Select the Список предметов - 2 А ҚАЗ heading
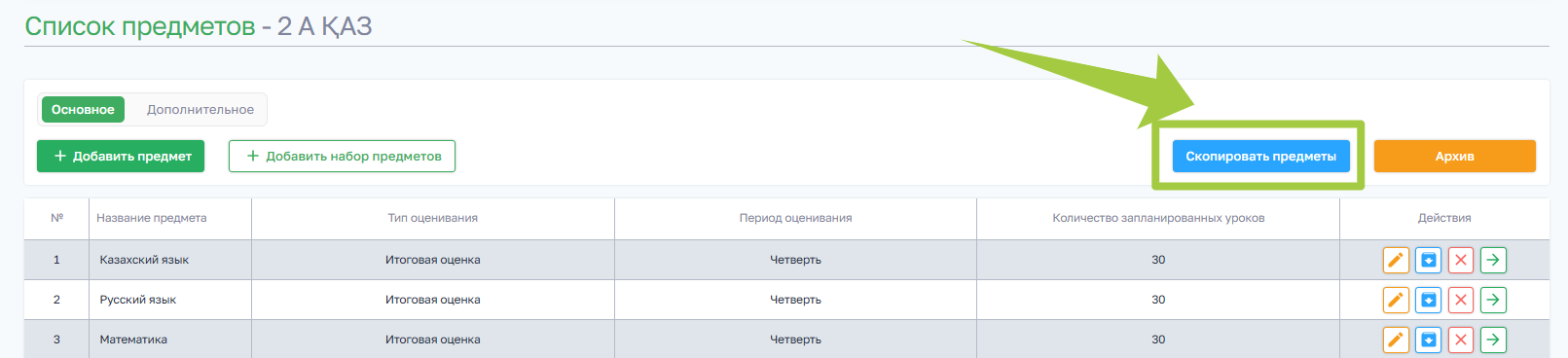The image size is (1568, 358). point(199,26)
